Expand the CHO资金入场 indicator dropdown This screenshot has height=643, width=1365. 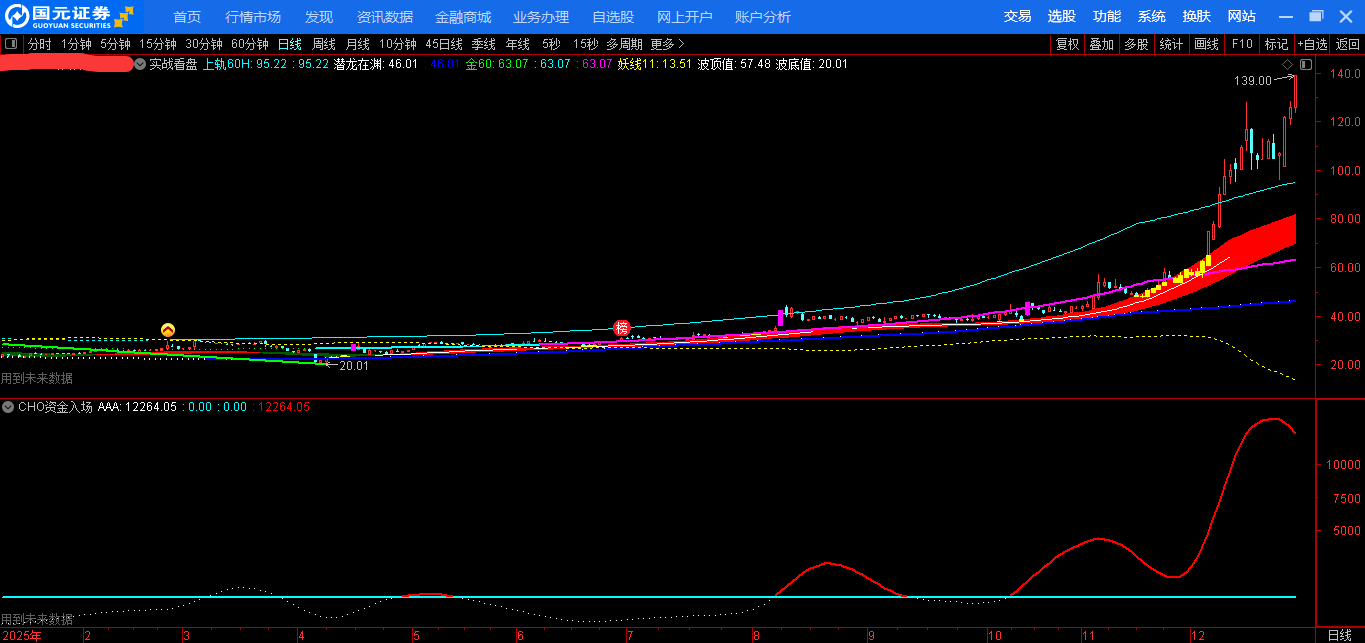click(8, 407)
